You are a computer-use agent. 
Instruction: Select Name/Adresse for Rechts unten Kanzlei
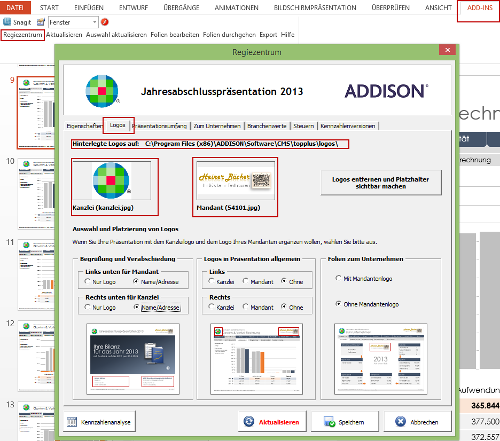tap(136, 307)
